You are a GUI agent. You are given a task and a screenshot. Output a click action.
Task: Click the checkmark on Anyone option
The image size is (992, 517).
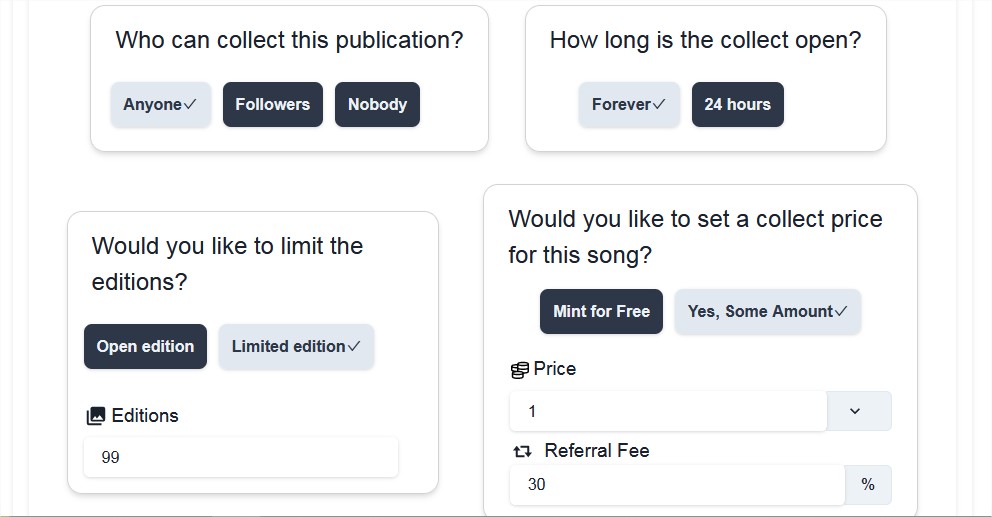click(190, 104)
